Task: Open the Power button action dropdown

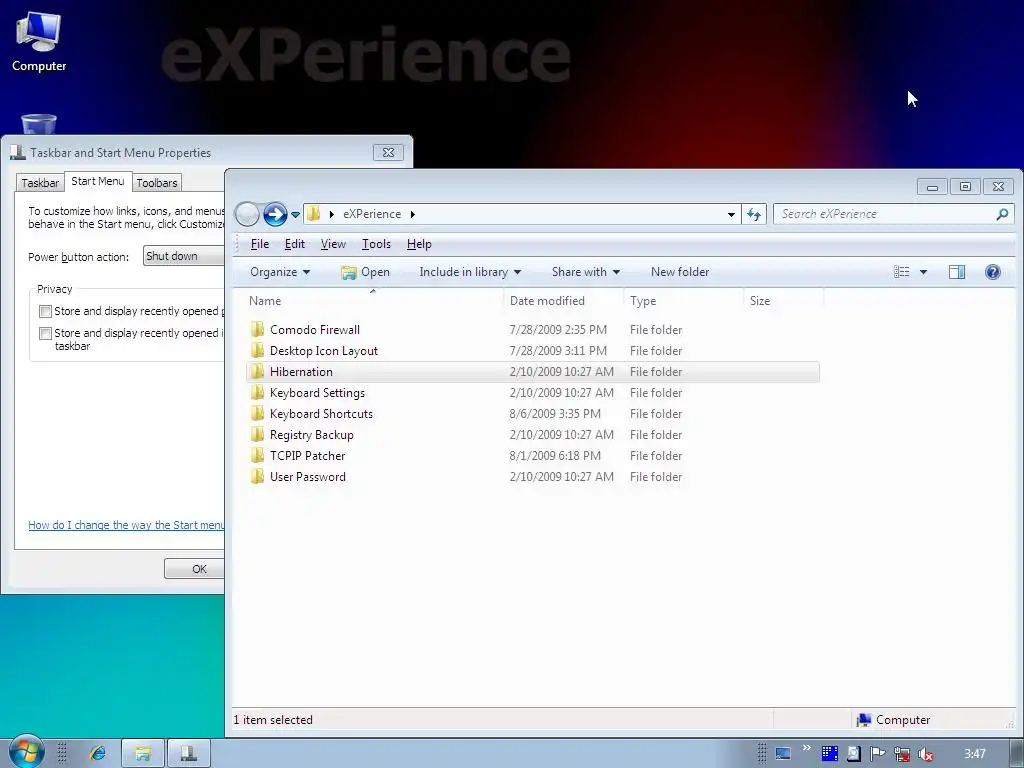Action: (x=184, y=256)
